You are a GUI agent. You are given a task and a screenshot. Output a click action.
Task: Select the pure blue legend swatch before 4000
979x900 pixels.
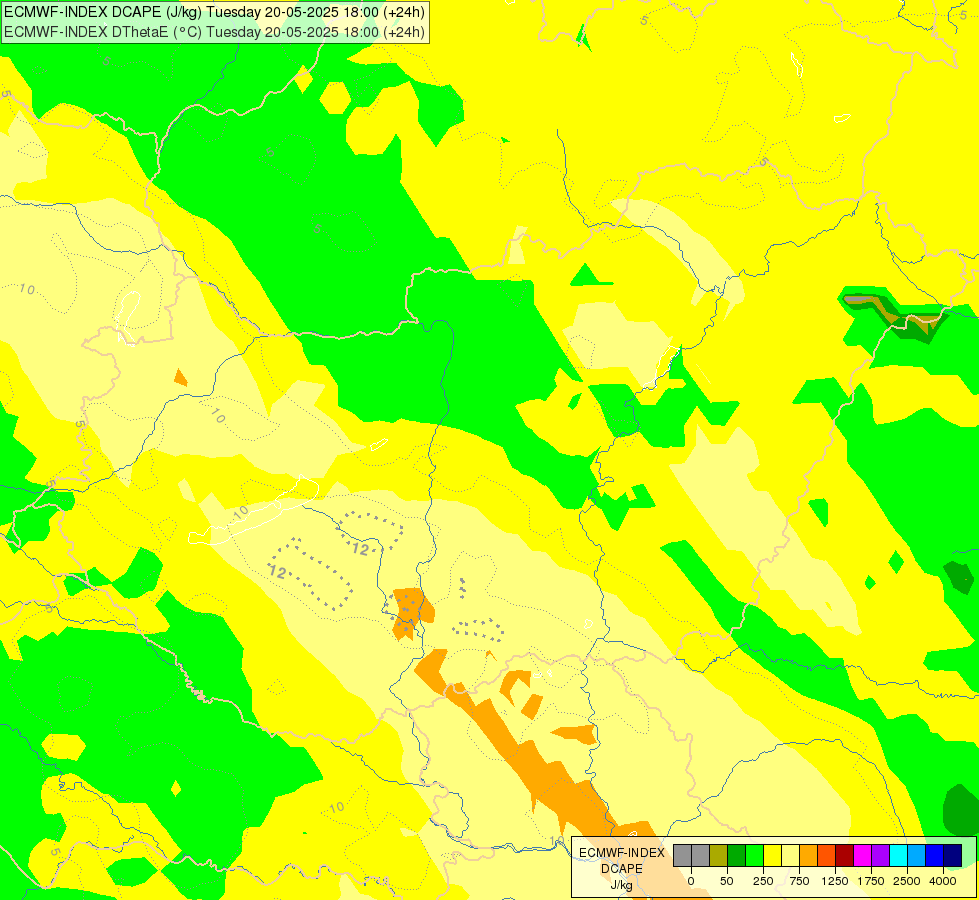[934, 856]
